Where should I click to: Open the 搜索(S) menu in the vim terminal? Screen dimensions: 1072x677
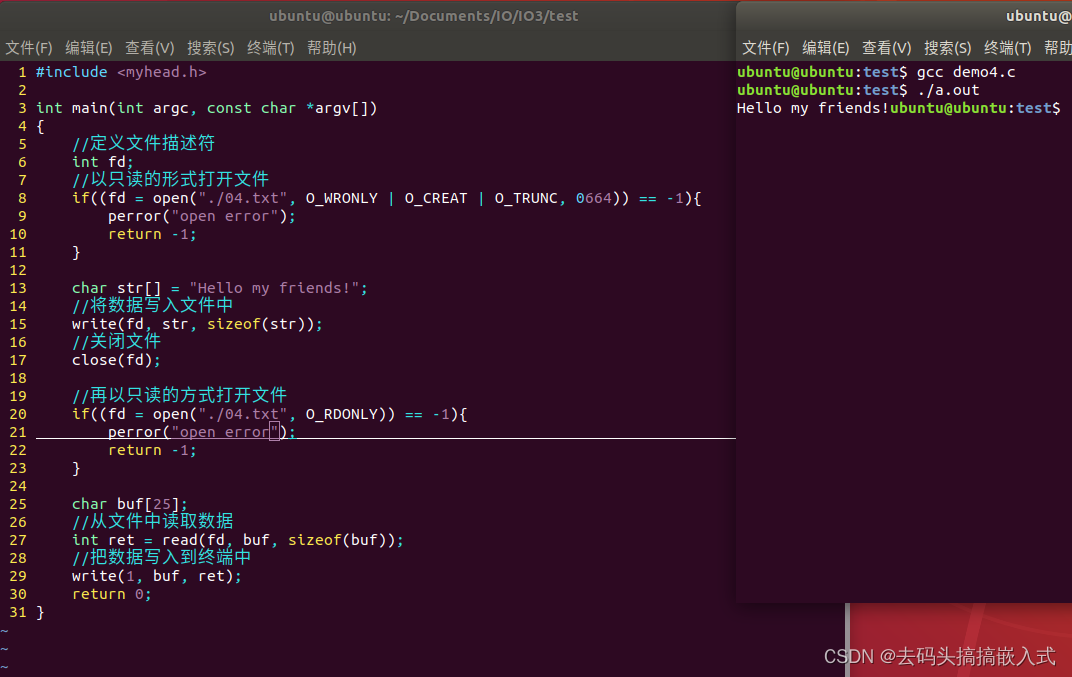point(210,47)
